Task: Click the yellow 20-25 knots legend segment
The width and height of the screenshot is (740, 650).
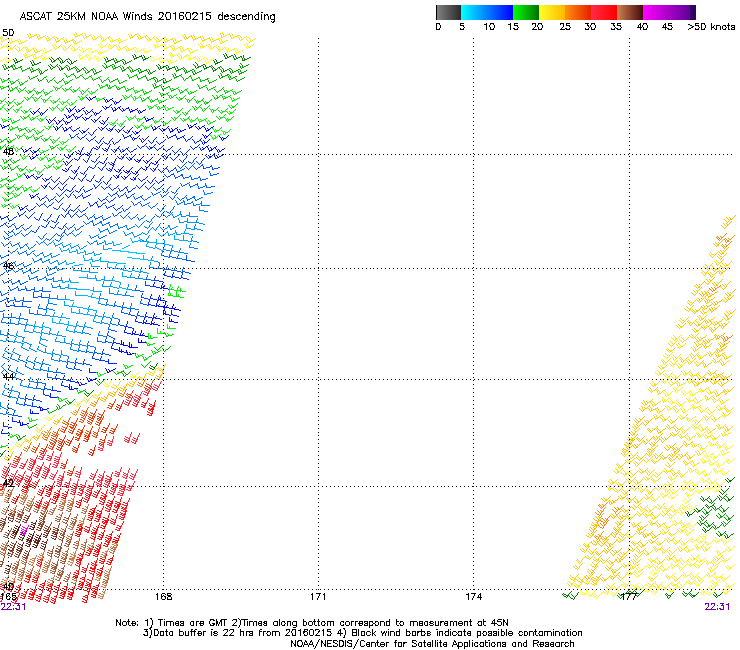Action: [x=552, y=12]
